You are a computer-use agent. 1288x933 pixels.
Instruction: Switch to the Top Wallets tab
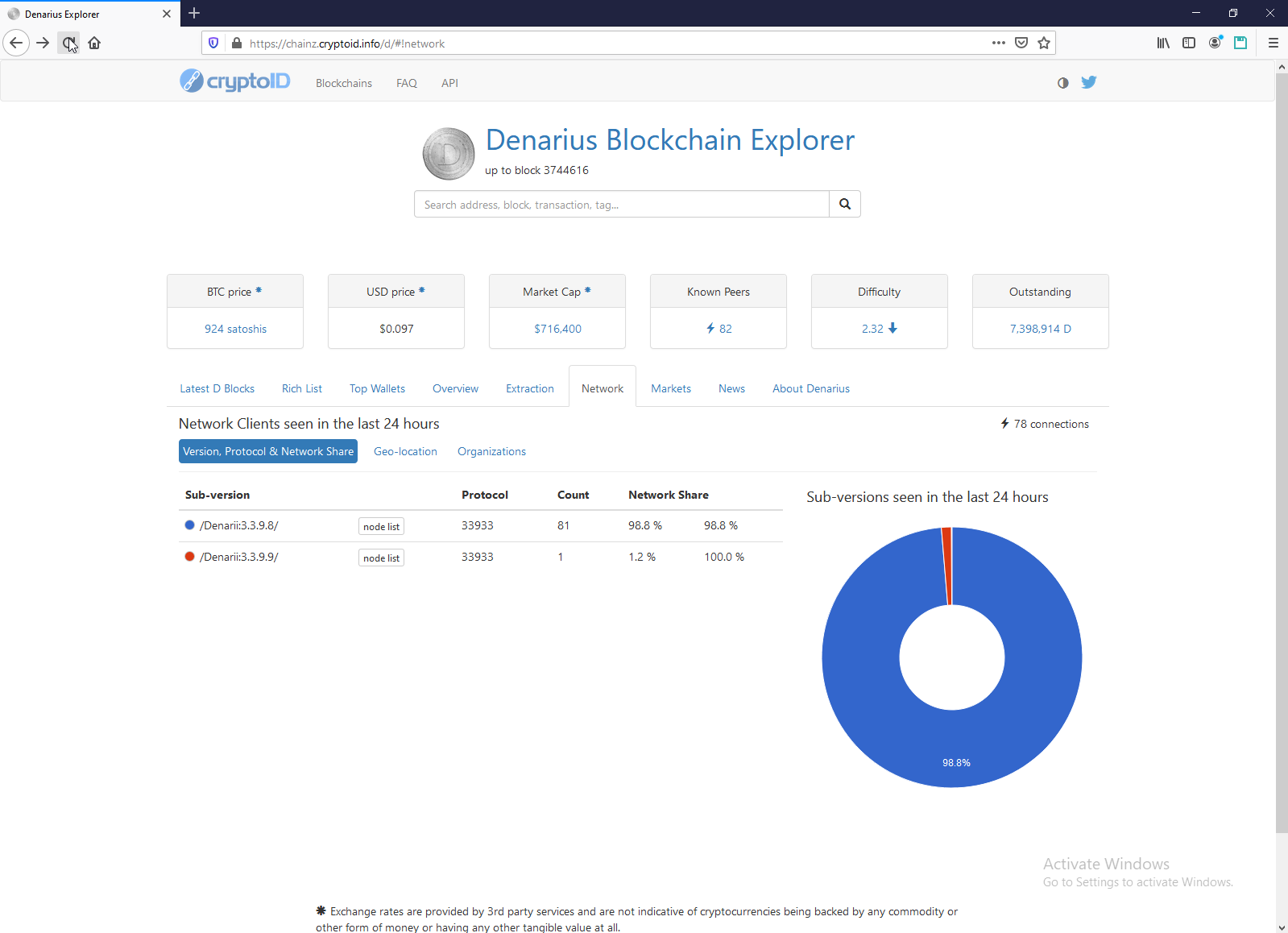(377, 388)
